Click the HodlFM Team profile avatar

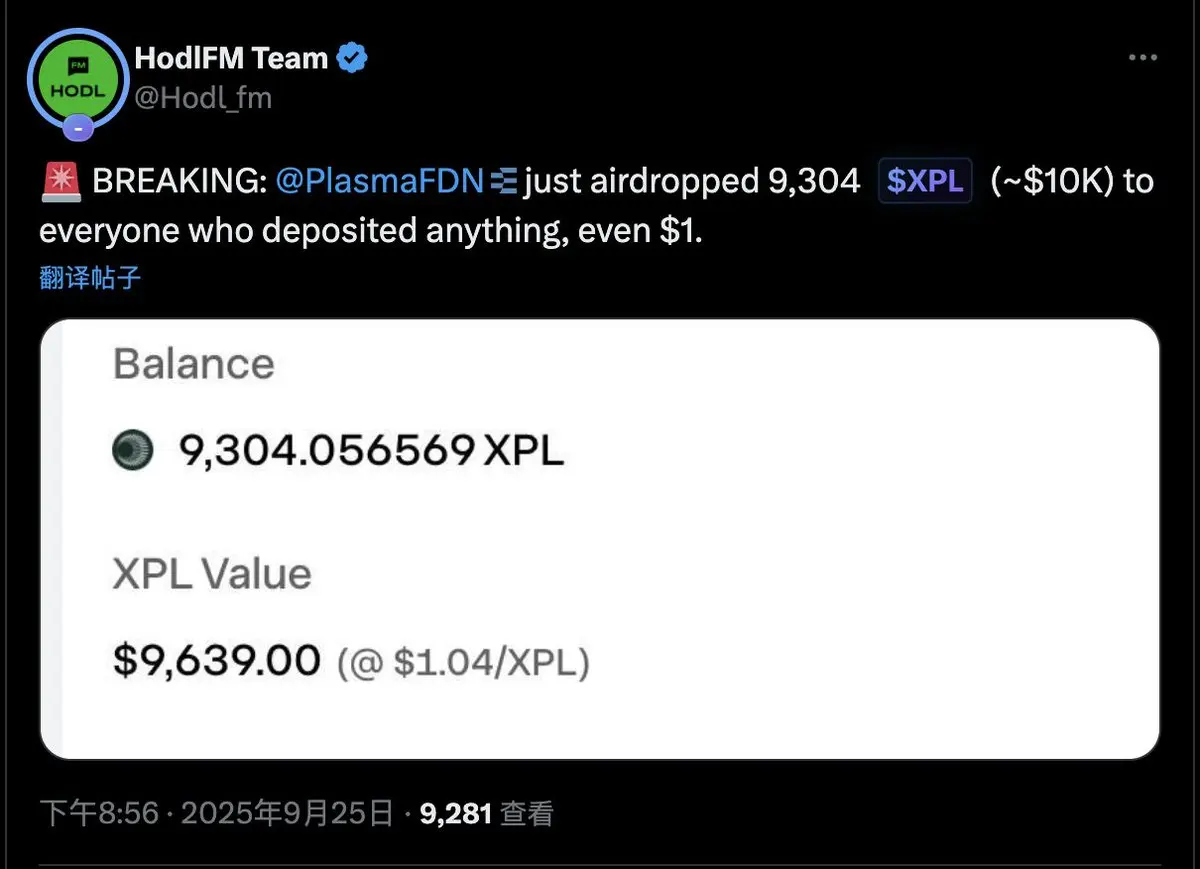pyautogui.click(x=78, y=80)
